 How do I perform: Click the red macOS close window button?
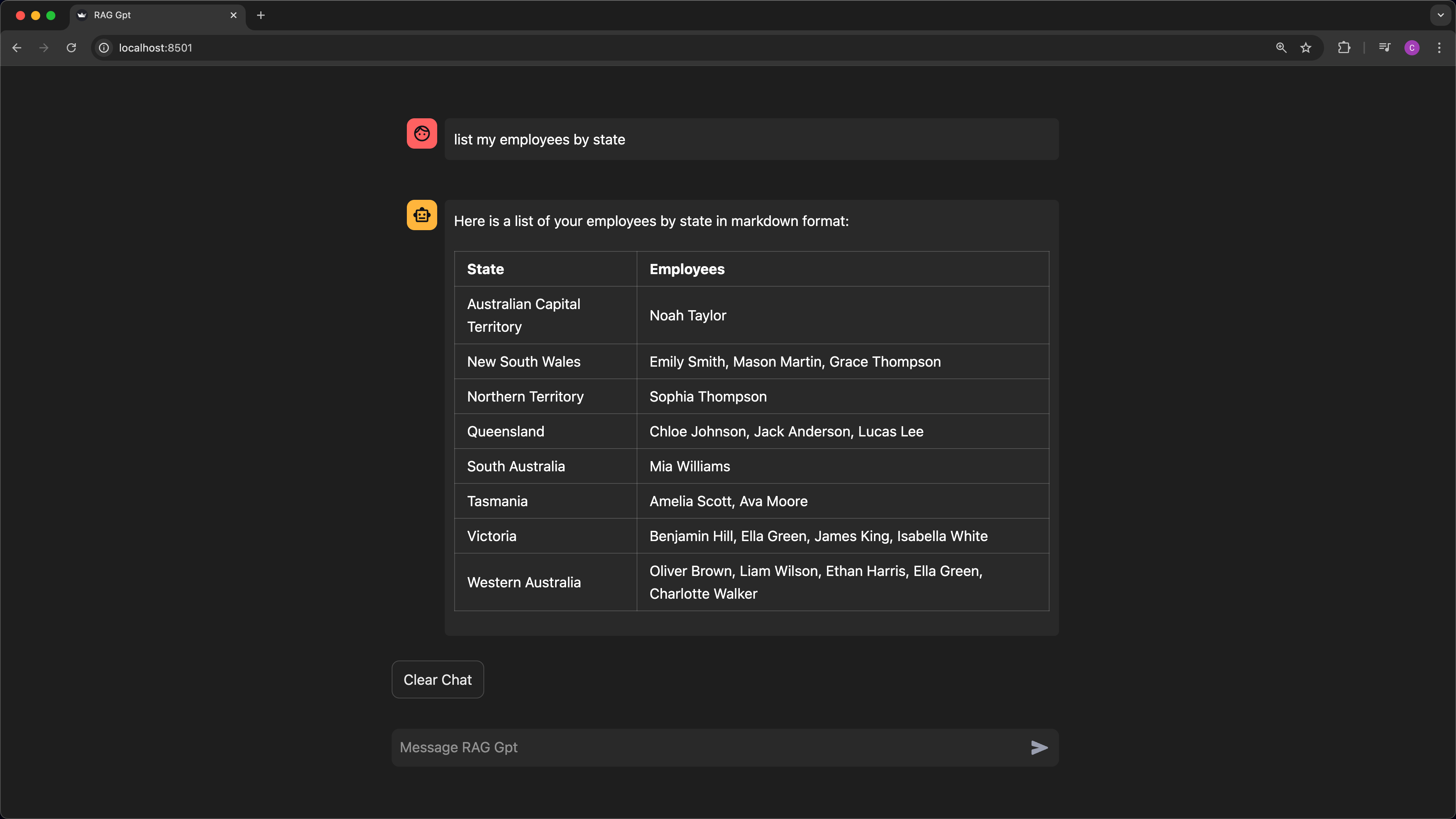click(20, 15)
